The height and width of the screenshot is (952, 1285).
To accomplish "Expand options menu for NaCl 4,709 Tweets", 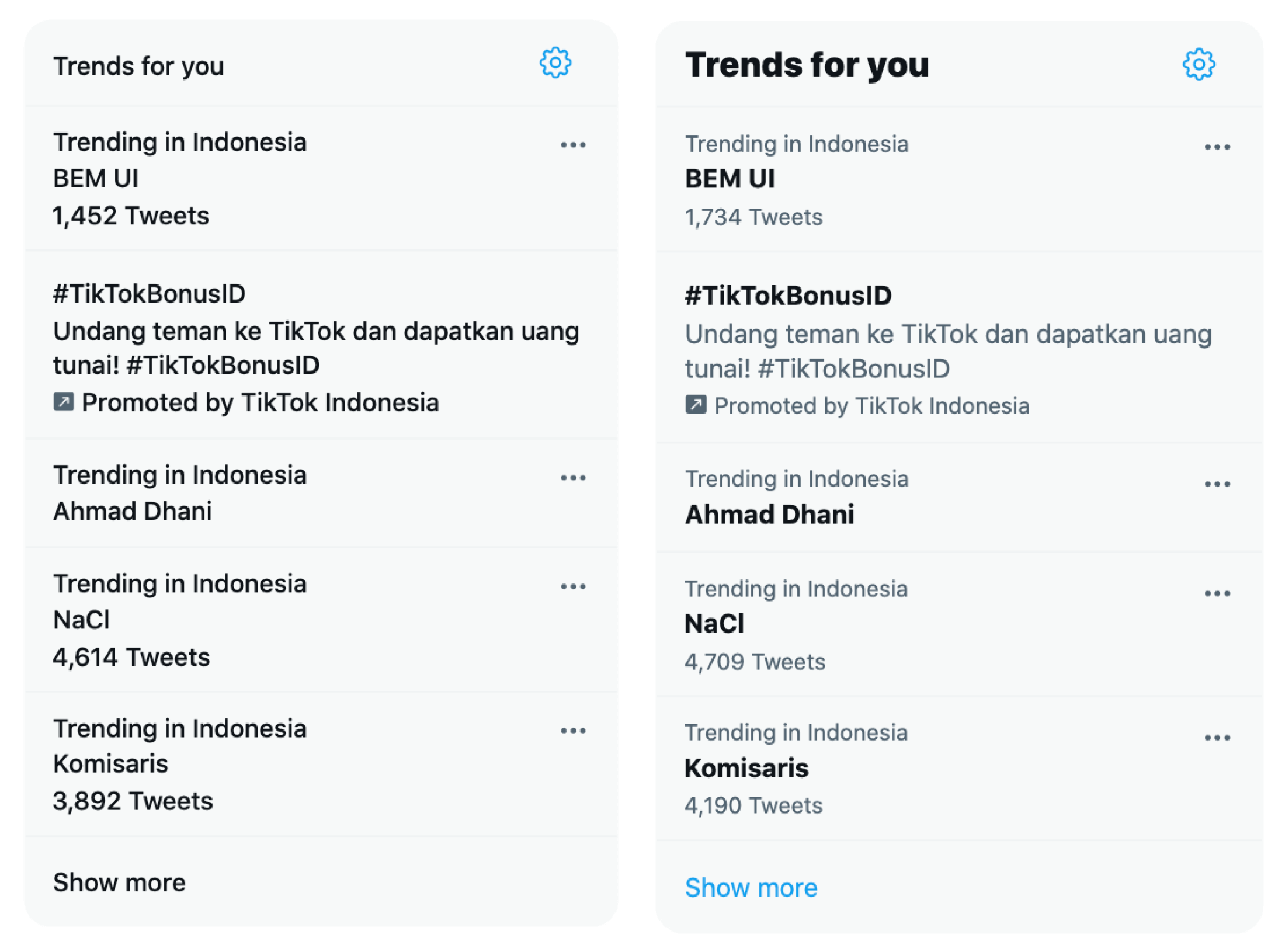I will click(1216, 593).
